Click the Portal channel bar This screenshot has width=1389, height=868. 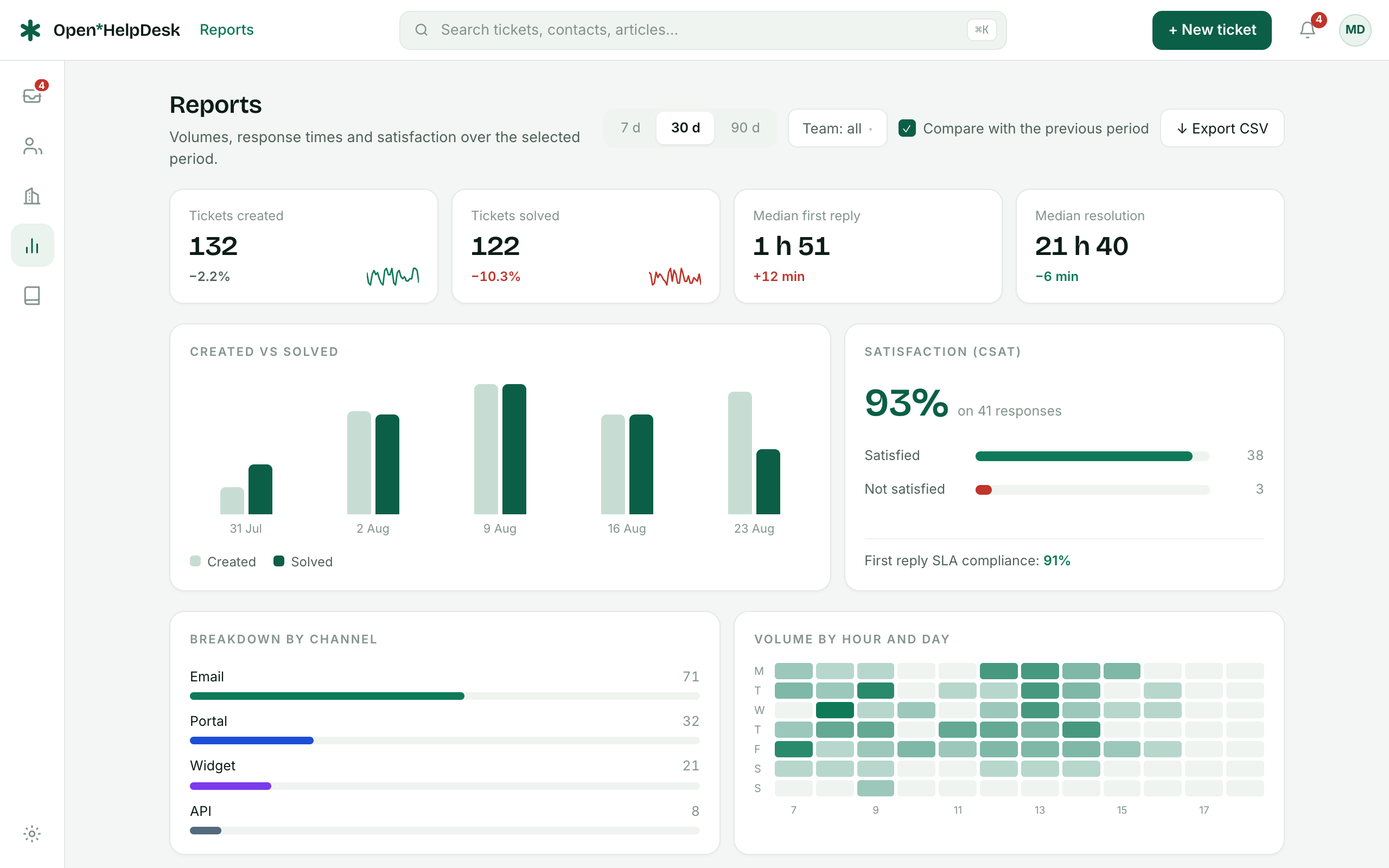[x=445, y=741]
